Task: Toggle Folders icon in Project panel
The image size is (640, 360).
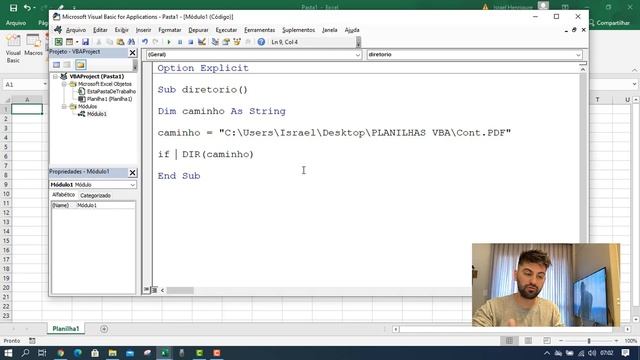Action: (x=80, y=65)
